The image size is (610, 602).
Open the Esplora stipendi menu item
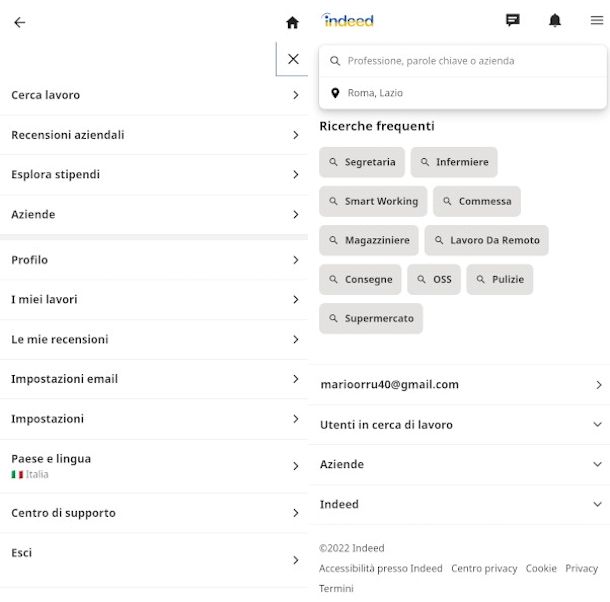click(x=154, y=174)
